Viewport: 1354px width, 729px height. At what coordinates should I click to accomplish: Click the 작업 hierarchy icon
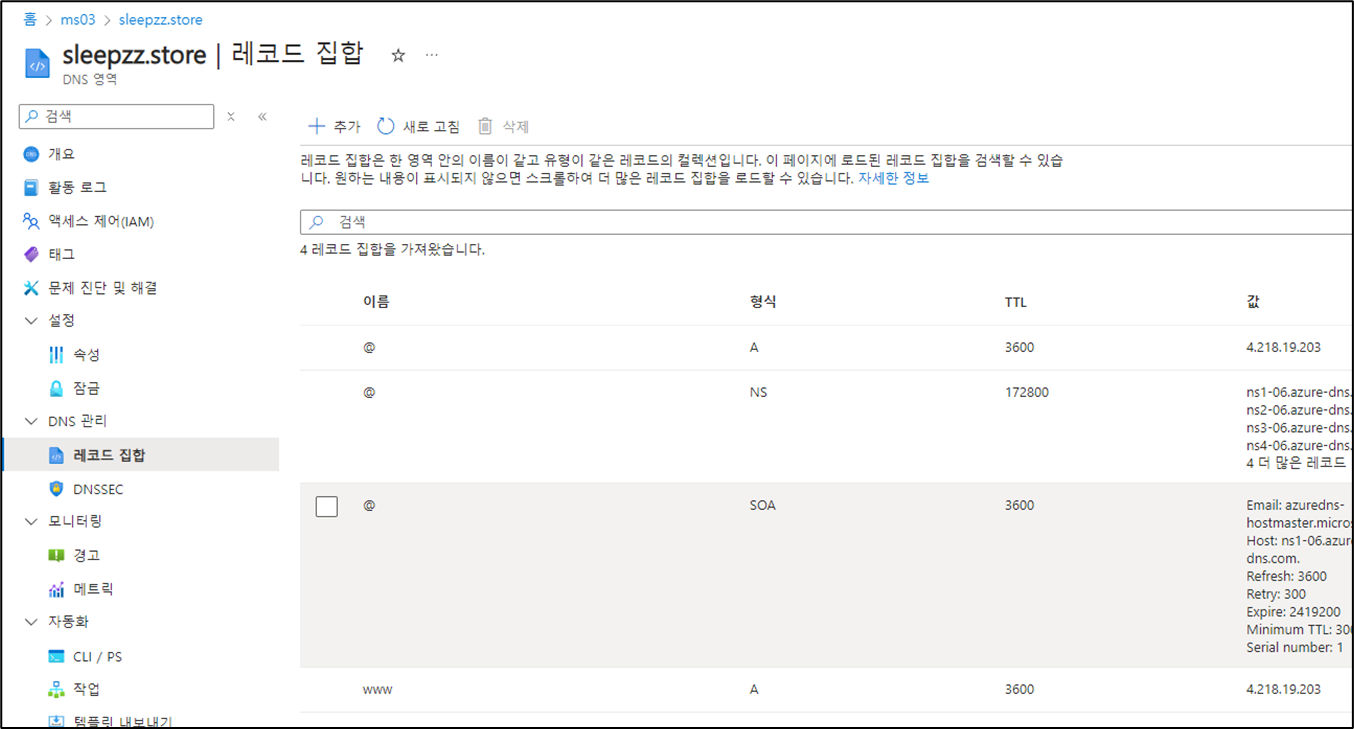(x=56, y=689)
